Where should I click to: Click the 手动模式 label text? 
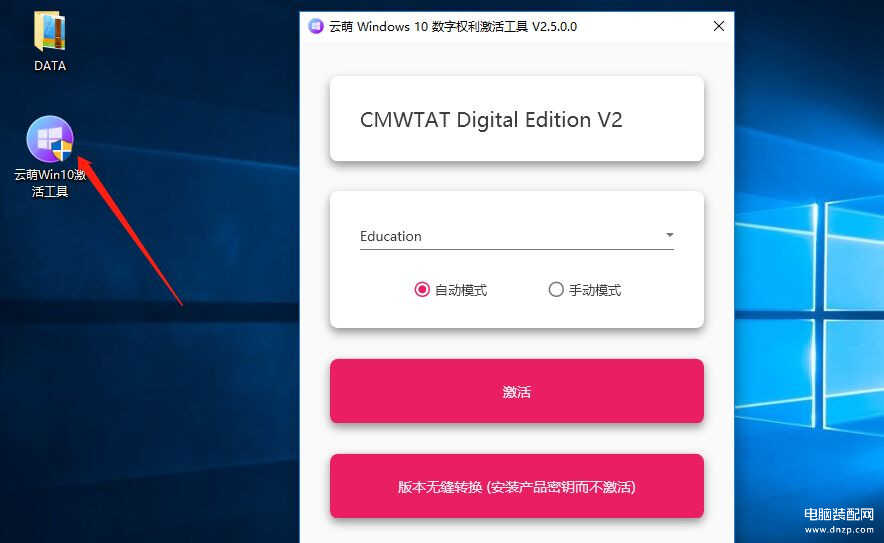point(595,290)
